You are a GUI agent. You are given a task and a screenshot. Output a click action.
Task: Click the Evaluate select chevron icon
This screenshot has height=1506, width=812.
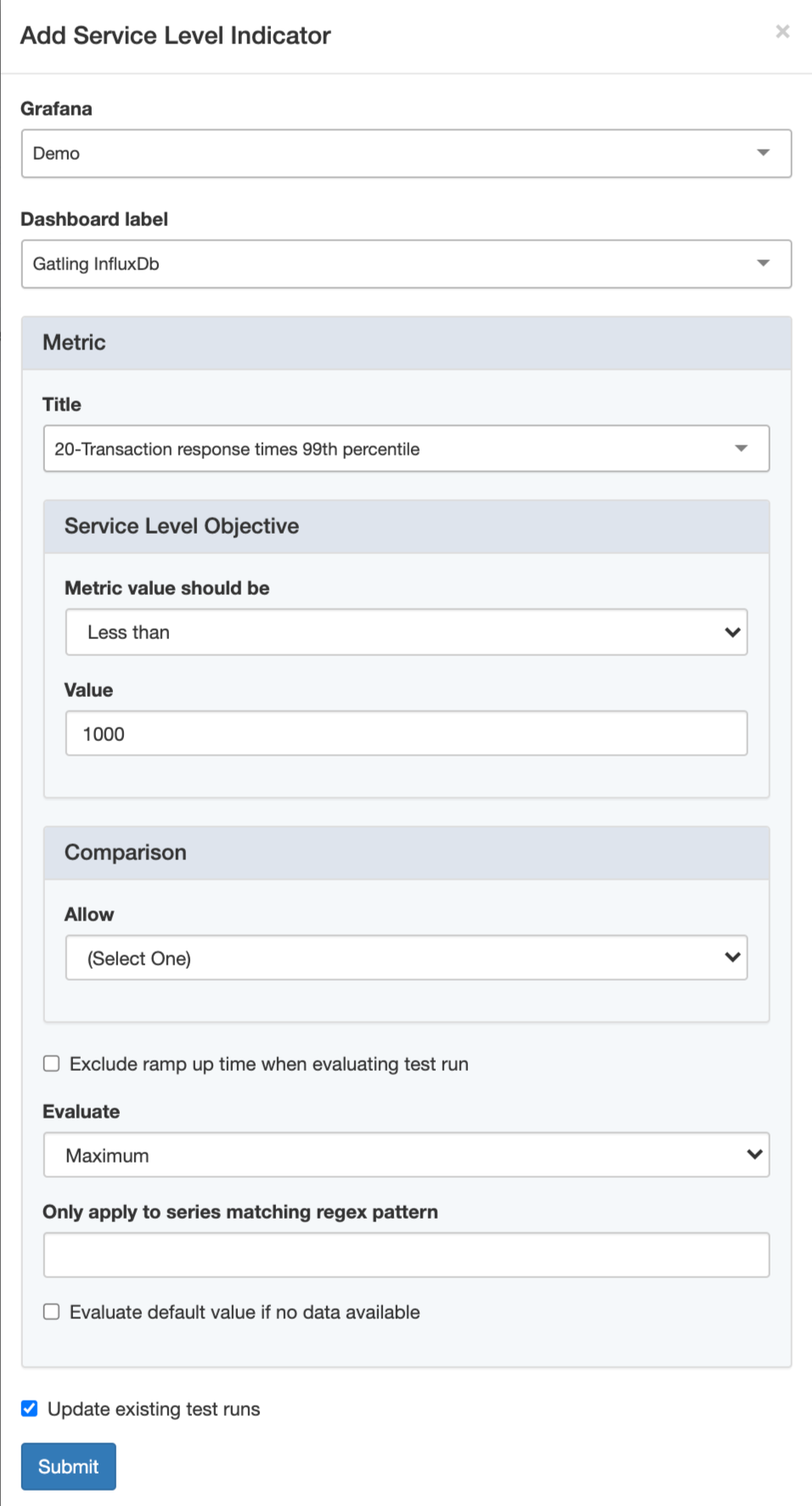point(754,1154)
